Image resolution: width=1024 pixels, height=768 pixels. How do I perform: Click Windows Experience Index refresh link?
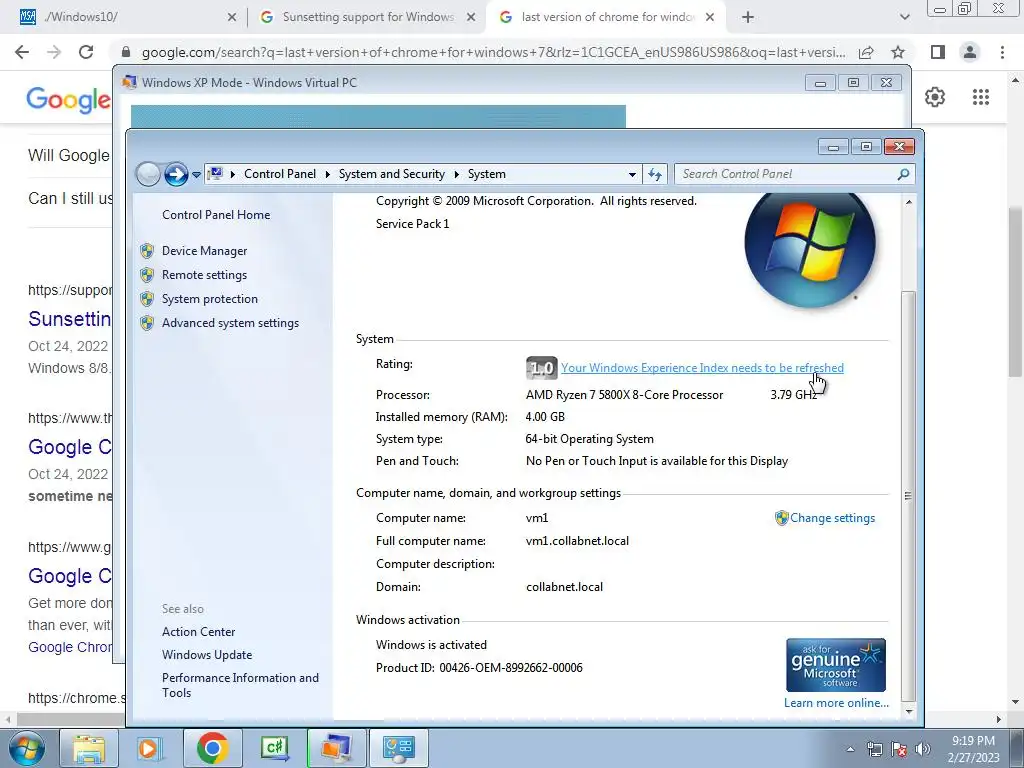[x=702, y=368]
